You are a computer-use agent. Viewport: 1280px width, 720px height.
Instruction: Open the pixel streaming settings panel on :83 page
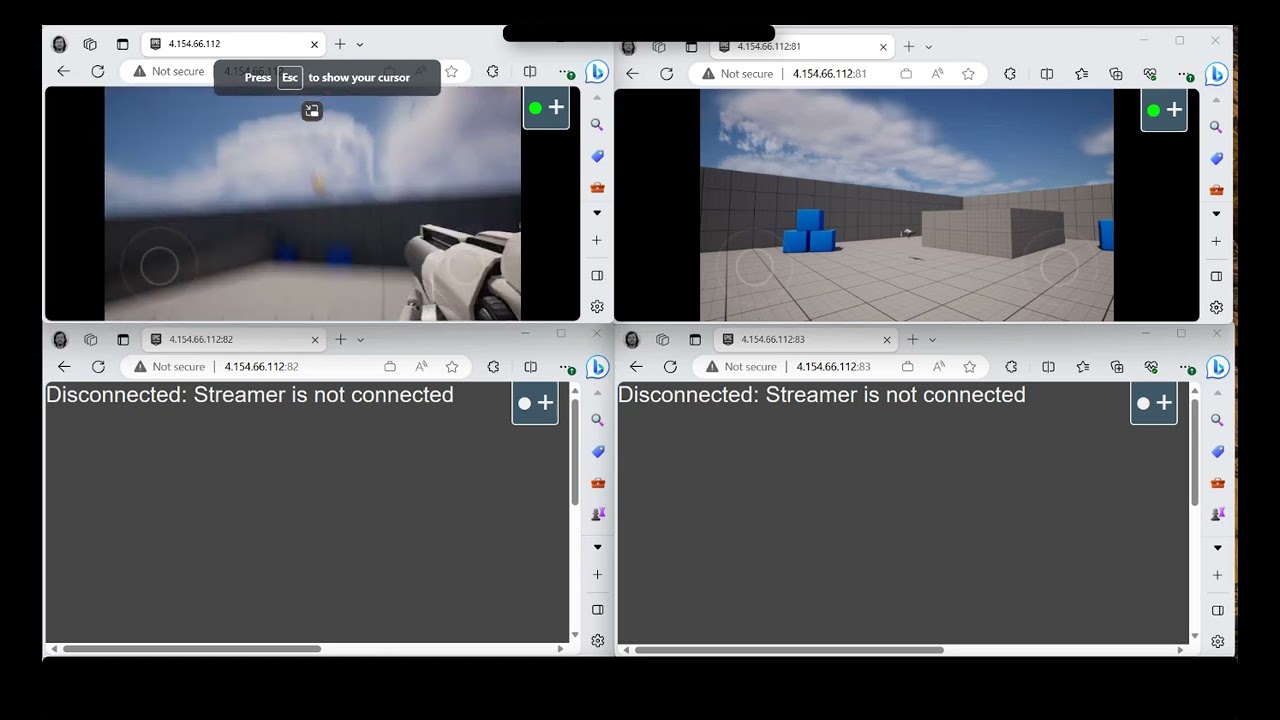coord(1153,403)
